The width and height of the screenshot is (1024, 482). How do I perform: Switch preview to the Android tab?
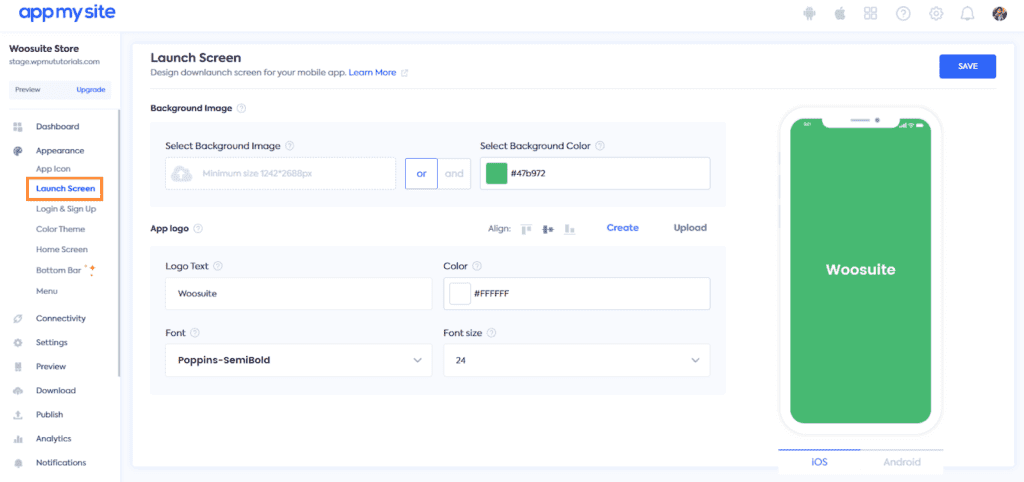902,462
